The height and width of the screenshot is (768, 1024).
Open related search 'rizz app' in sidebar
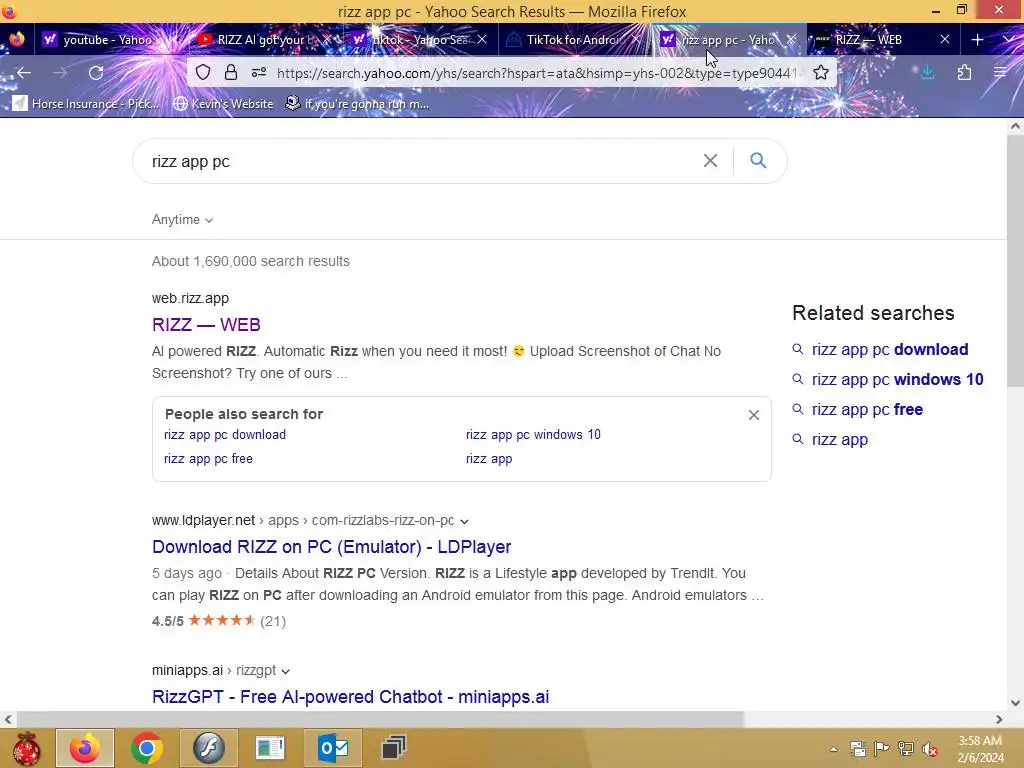[x=840, y=440]
